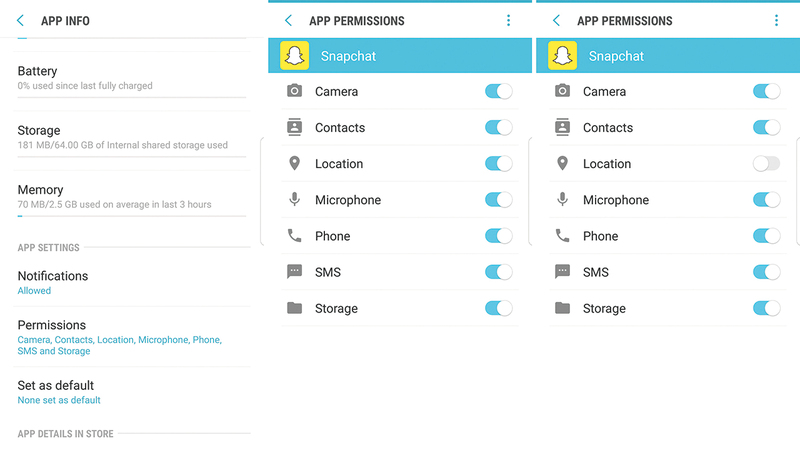Screen dimensions: 800x450
Task: Enable the switched-off Location toggle
Action: coord(766,164)
